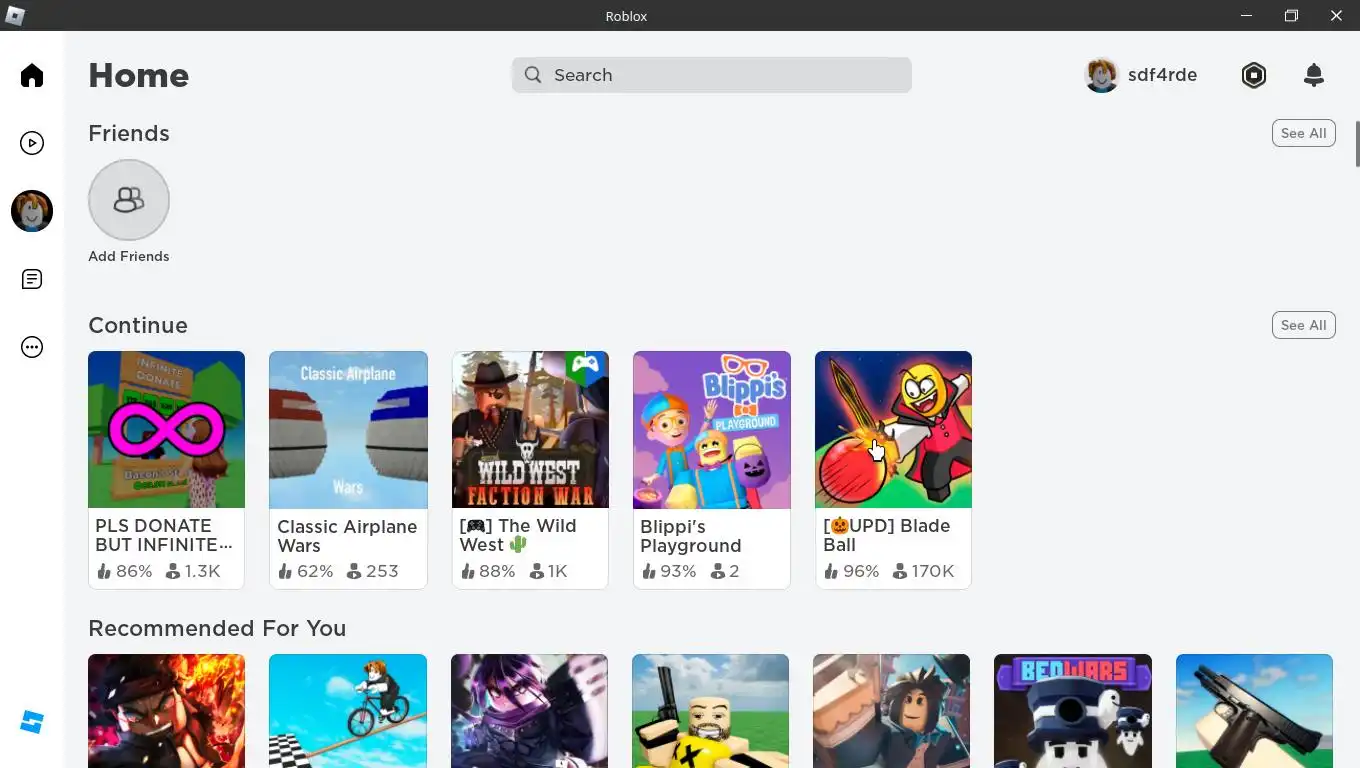Click the vertical scrollbar thumb
Image resolution: width=1360 pixels, height=768 pixels.
[x=1357, y=144]
